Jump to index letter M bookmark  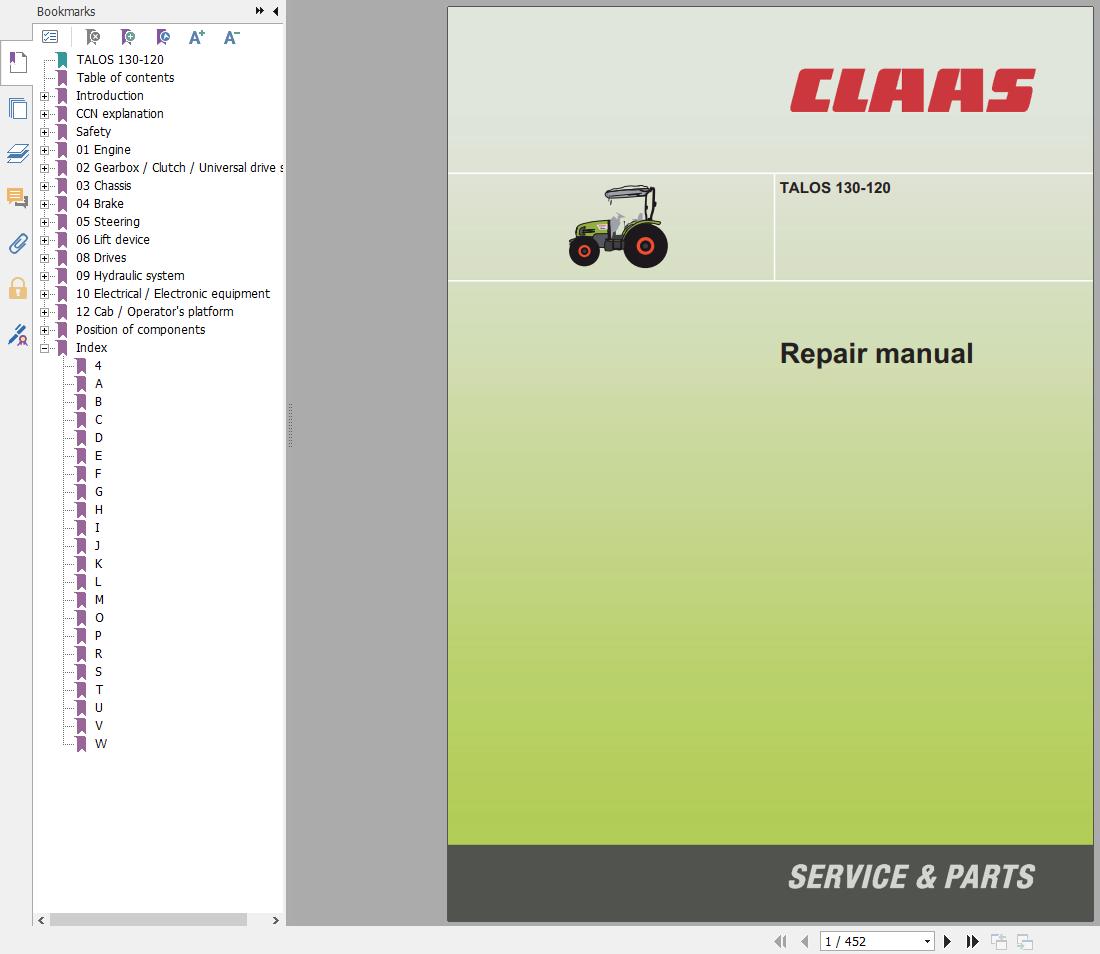coord(99,600)
